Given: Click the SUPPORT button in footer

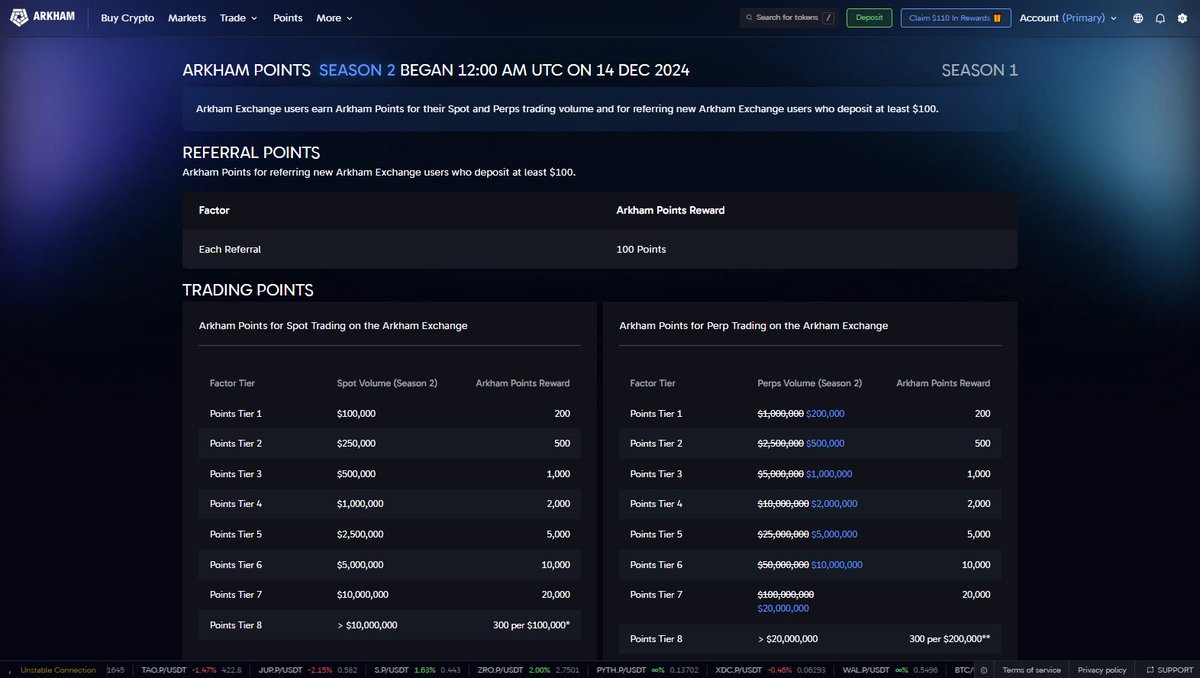Looking at the screenshot, I should [x=1168, y=670].
